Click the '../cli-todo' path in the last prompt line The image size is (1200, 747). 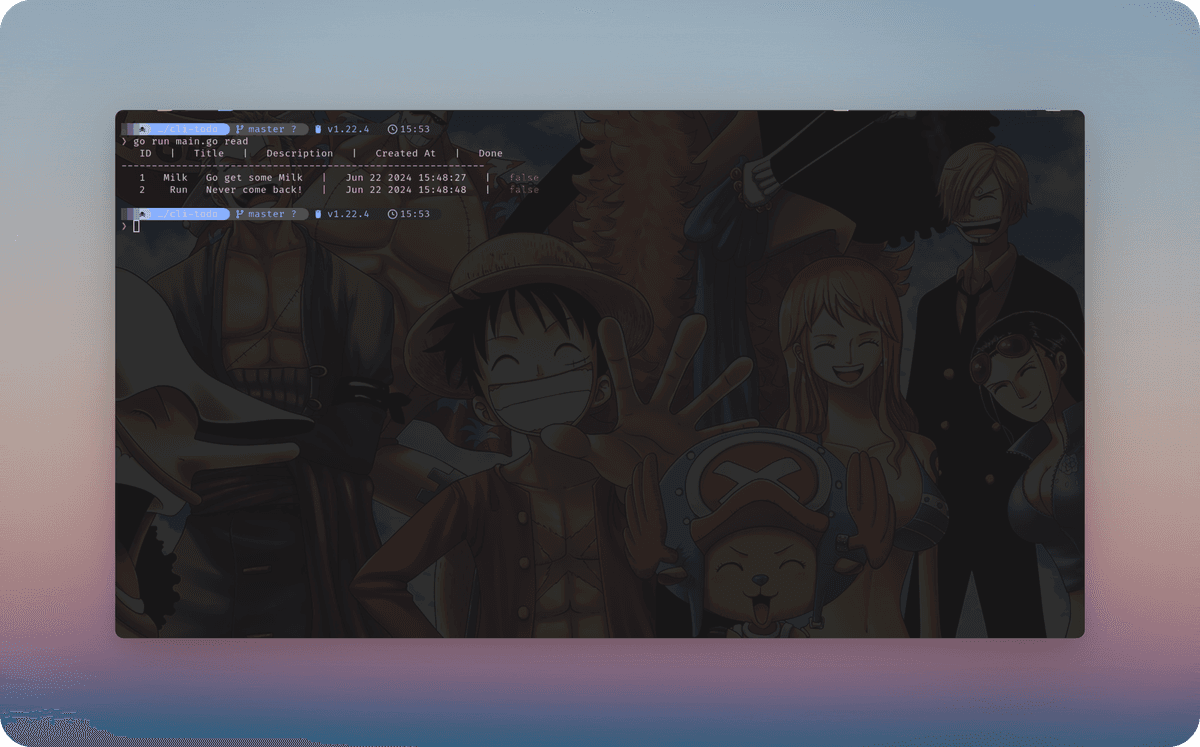[x=186, y=214]
